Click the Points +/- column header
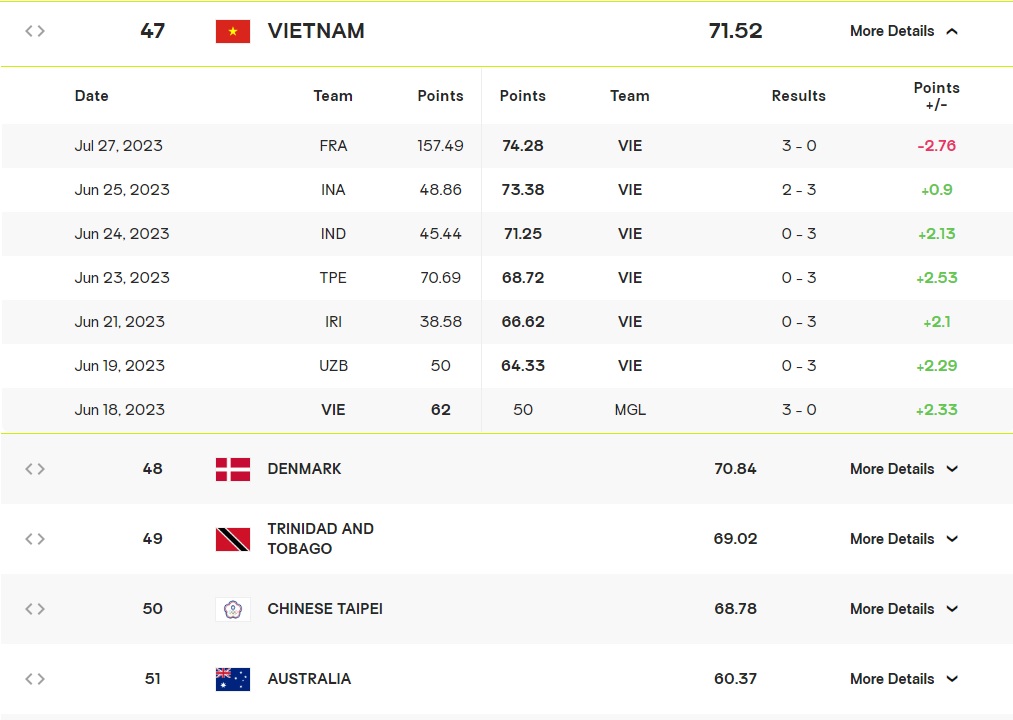The height and width of the screenshot is (720, 1013). pyautogui.click(x=936, y=96)
